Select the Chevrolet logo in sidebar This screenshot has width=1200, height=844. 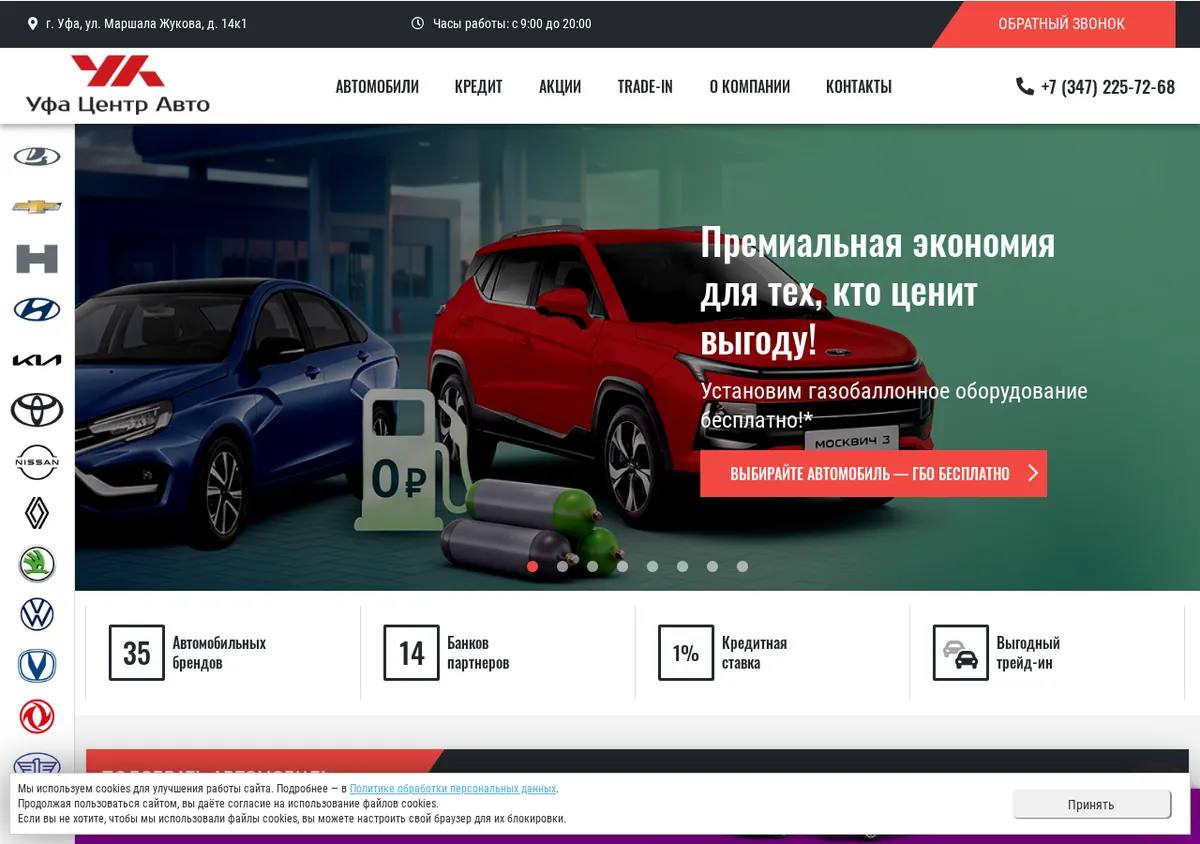point(37,207)
